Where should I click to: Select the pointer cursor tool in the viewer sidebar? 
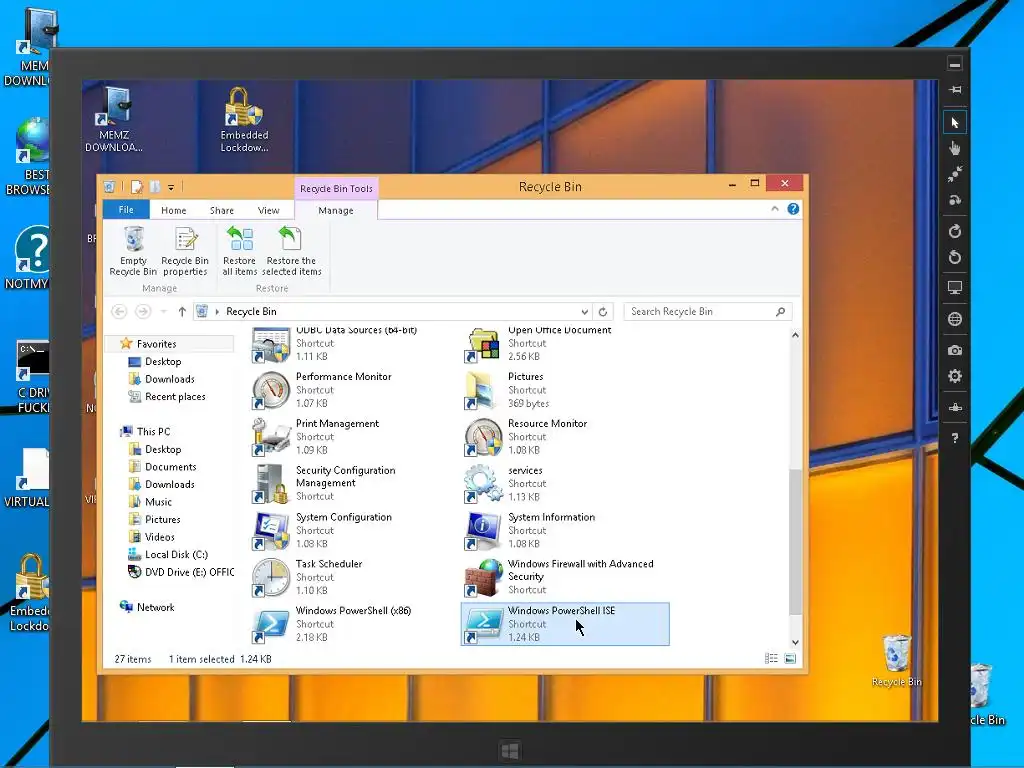955,123
